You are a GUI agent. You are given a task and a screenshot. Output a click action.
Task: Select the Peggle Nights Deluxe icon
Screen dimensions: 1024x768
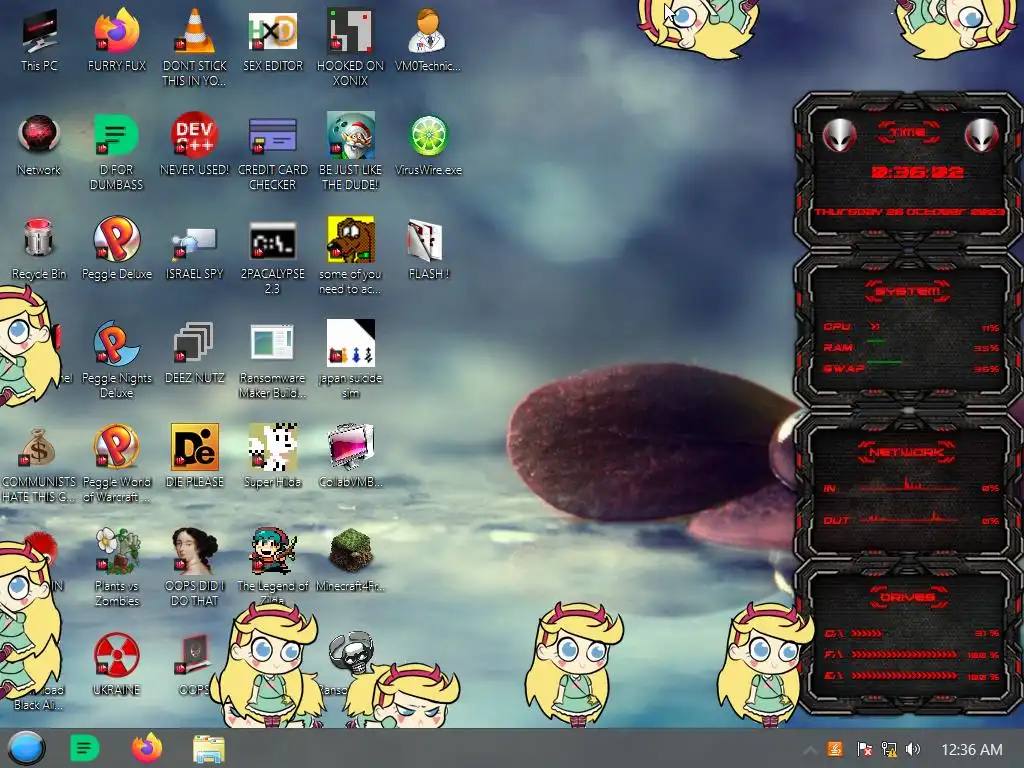[116, 343]
